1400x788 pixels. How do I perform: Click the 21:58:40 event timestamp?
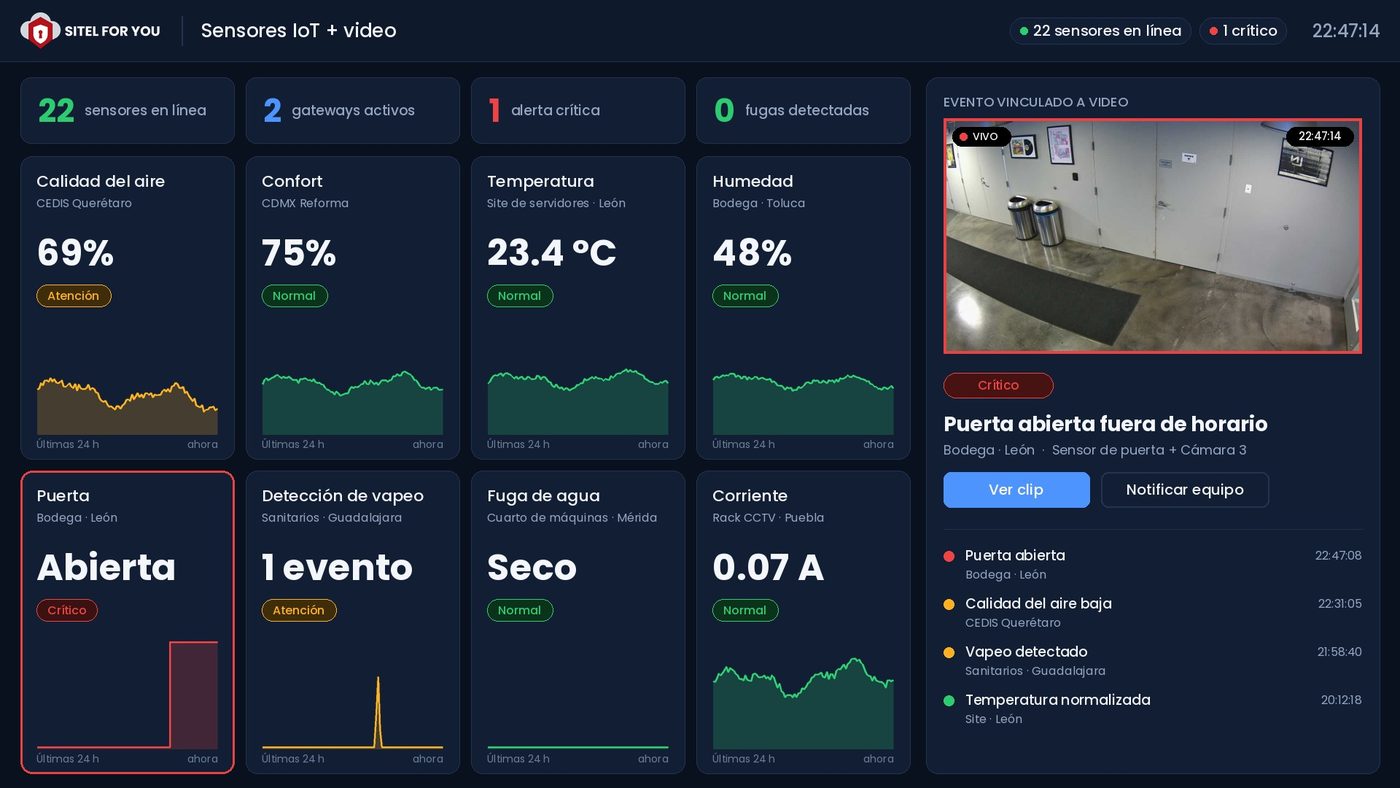[1339, 652]
